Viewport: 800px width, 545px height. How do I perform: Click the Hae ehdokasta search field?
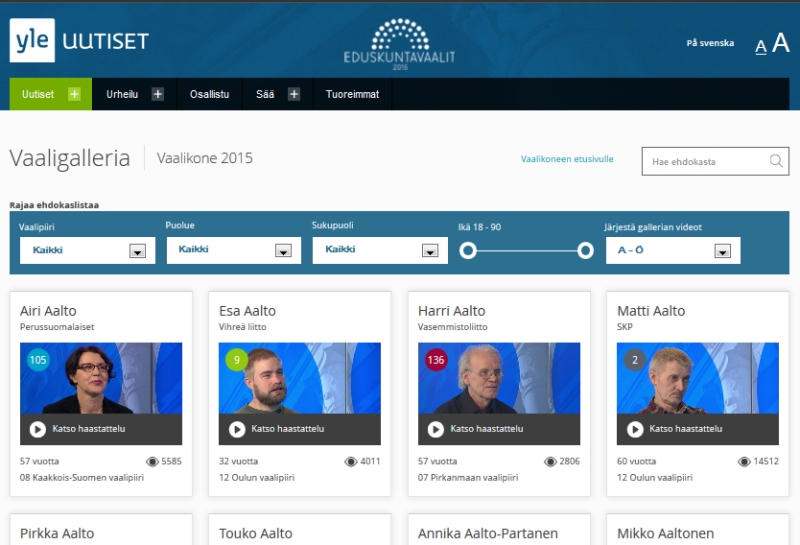point(705,161)
